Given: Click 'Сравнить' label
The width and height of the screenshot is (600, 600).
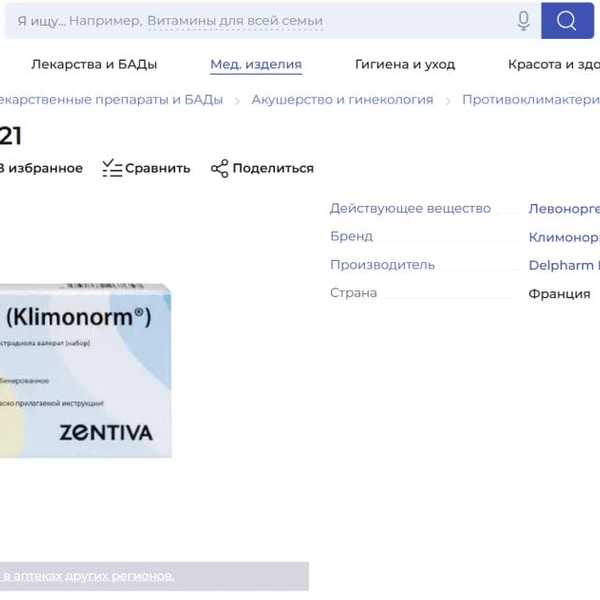Looking at the screenshot, I should pos(158,168).
